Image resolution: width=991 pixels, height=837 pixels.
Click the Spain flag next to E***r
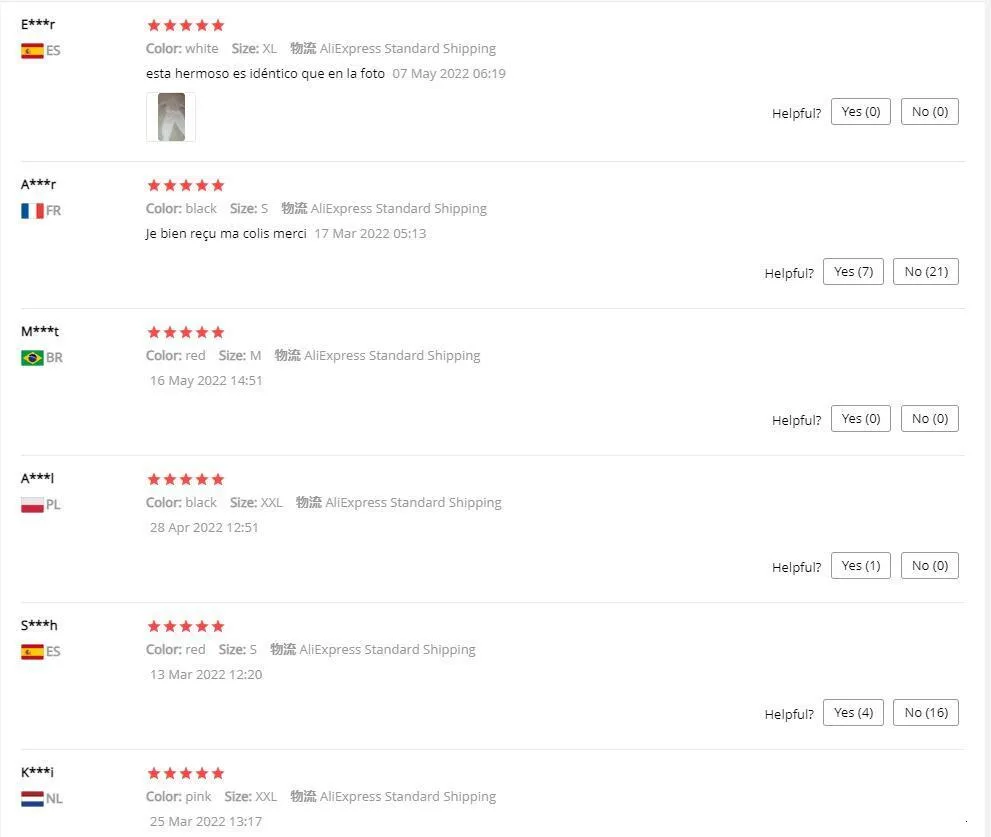click(x=32, y=51)
